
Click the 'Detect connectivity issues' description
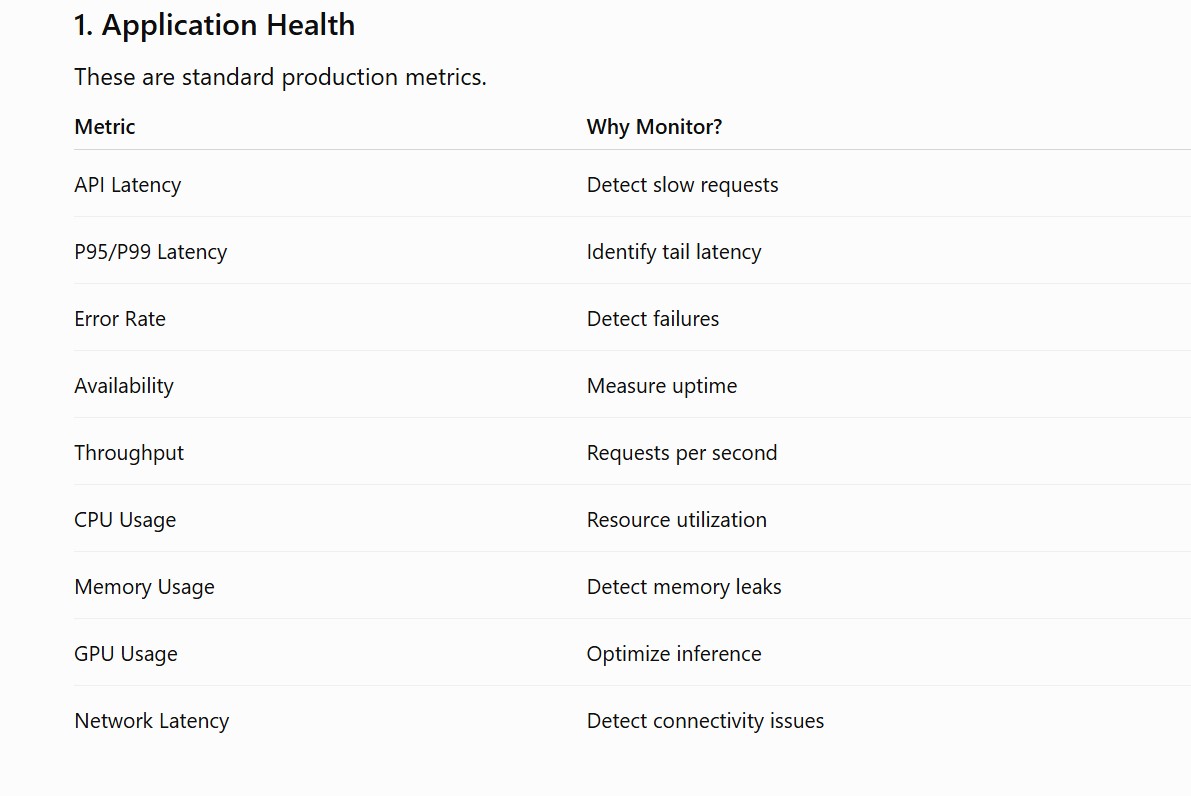click(705, 720)
